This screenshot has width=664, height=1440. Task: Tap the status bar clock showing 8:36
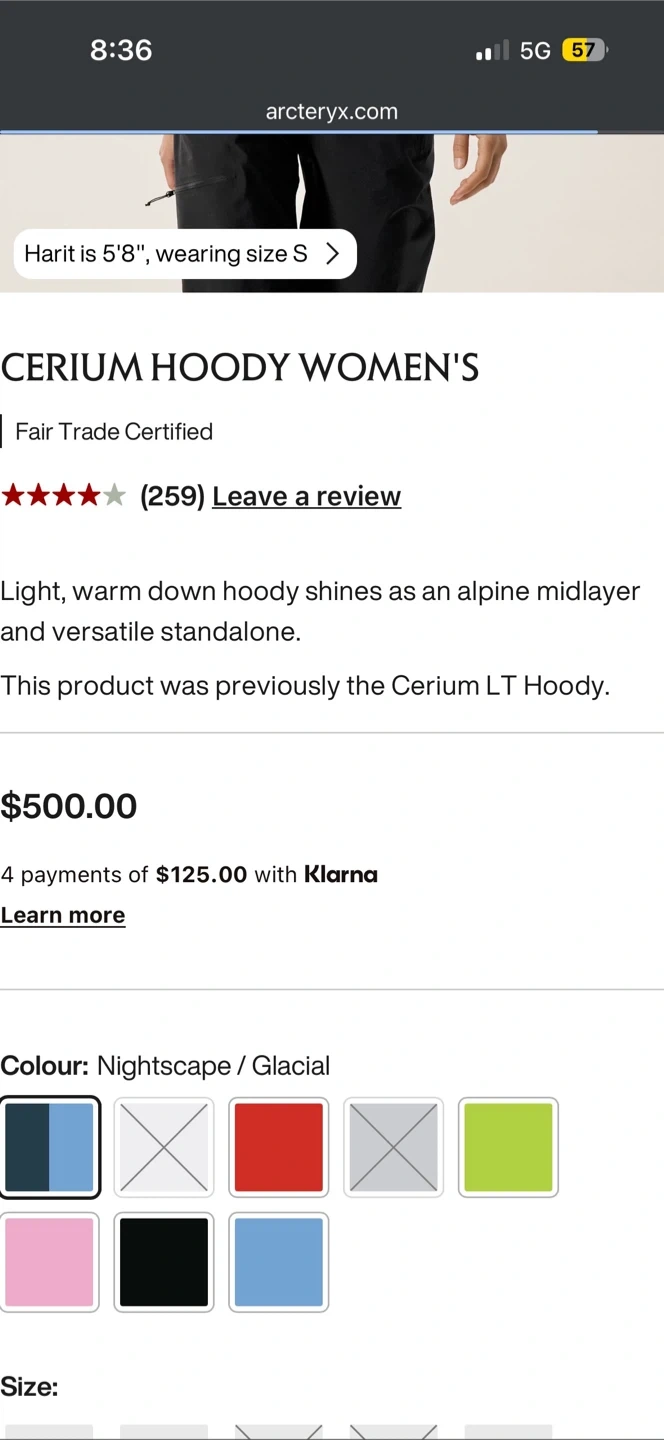click(x=121, y=50)
